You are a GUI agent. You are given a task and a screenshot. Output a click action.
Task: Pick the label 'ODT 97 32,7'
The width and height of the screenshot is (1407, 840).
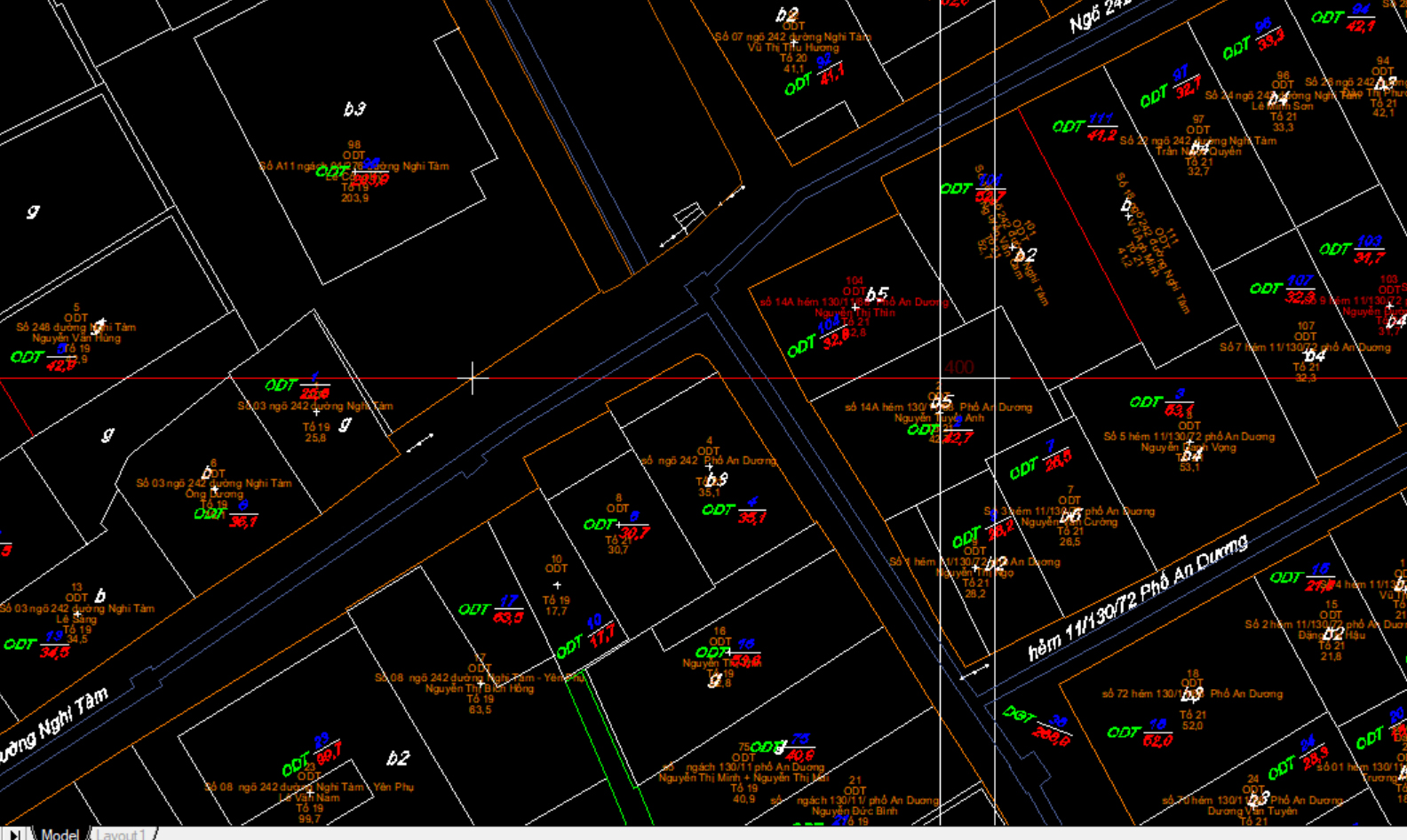pyautogui.click(x=1172, y=86)
